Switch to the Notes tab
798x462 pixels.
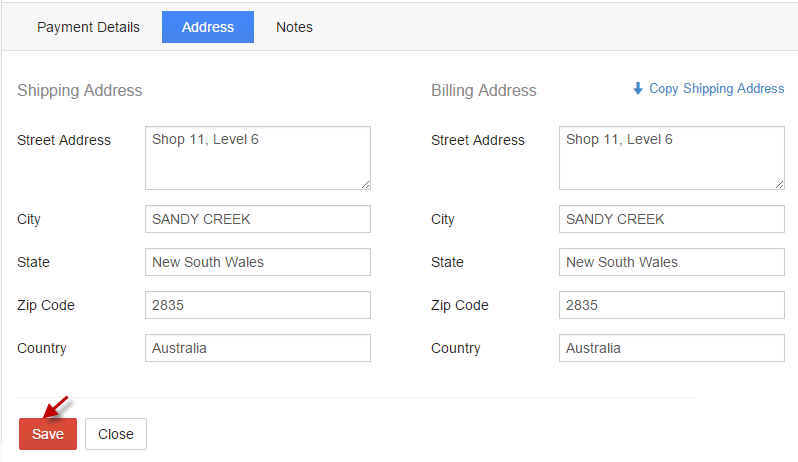tap(294, 27)
